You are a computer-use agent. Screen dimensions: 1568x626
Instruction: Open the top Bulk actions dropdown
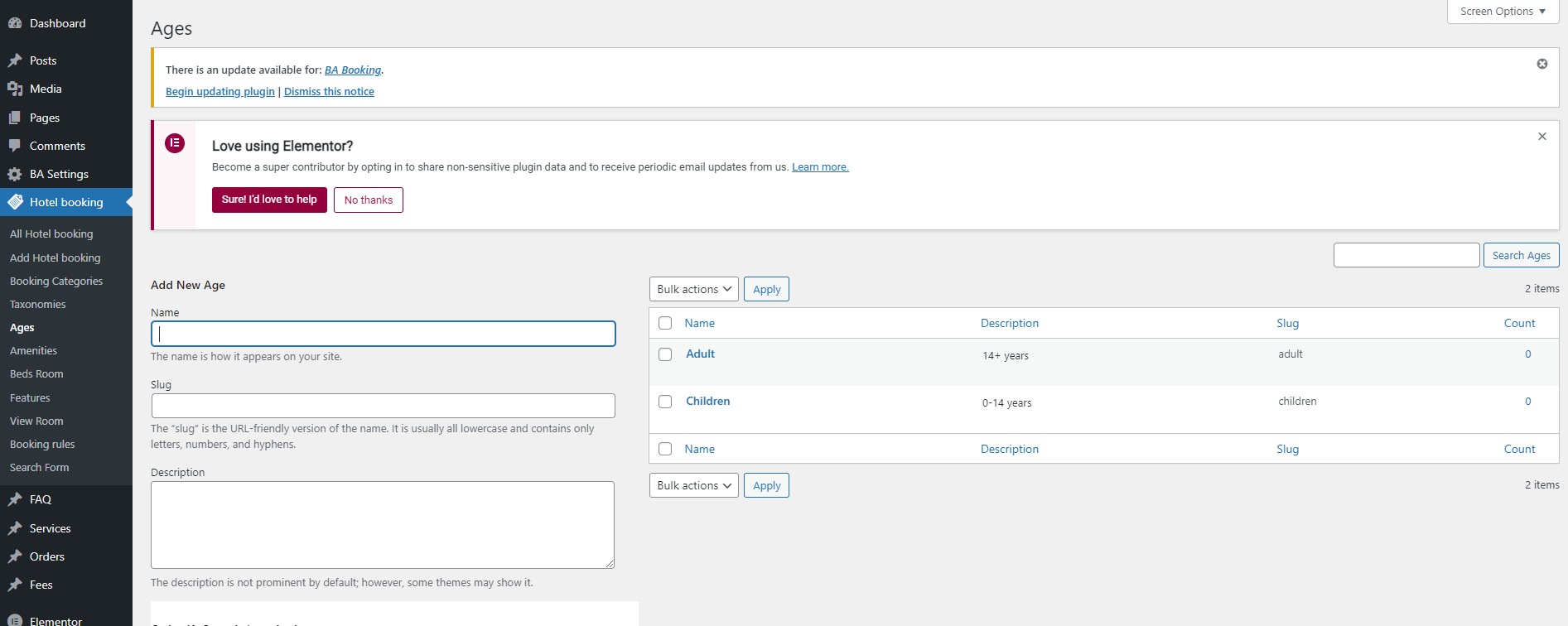[693, 289]
